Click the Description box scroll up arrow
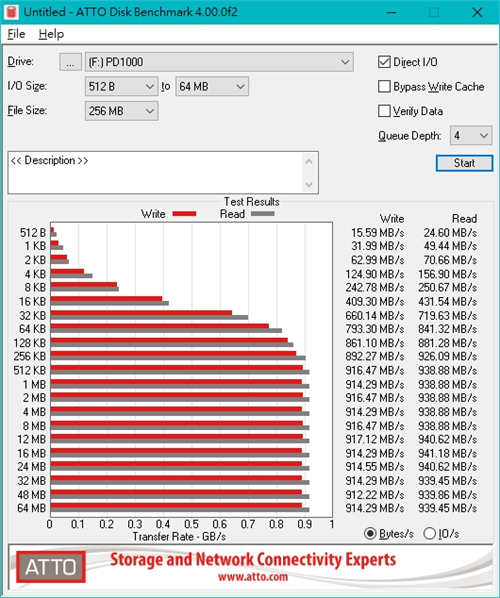The width and height of the screenshot is (500, 598). (x=309, y=162)
